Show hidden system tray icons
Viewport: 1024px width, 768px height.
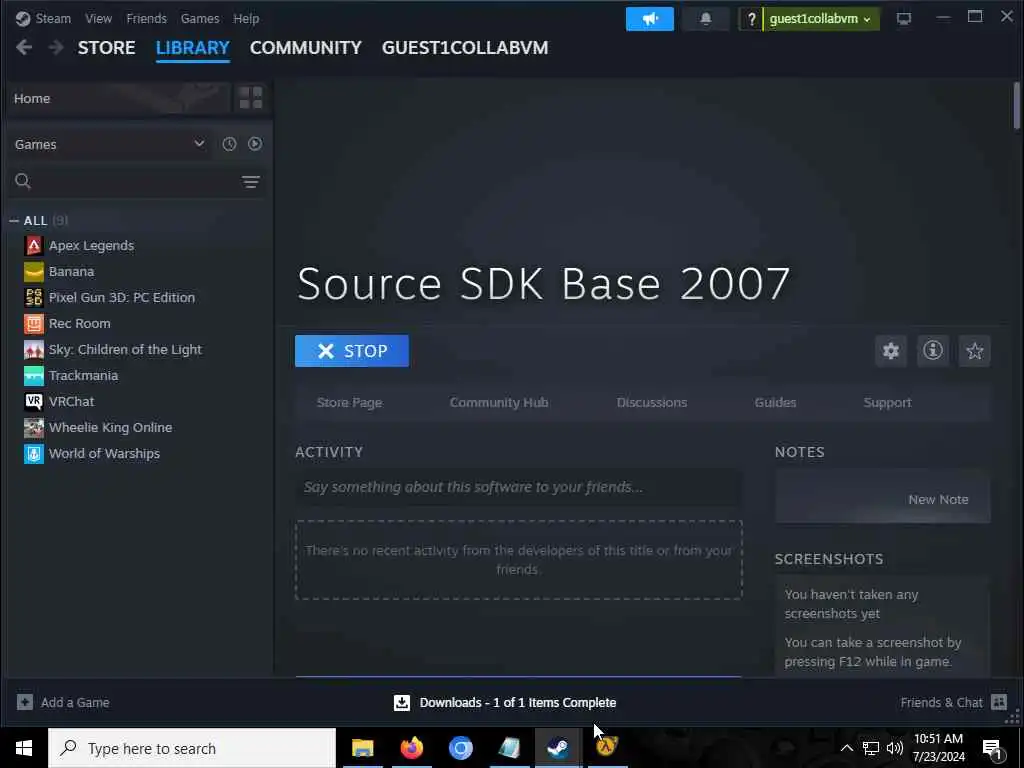point(846,748)
